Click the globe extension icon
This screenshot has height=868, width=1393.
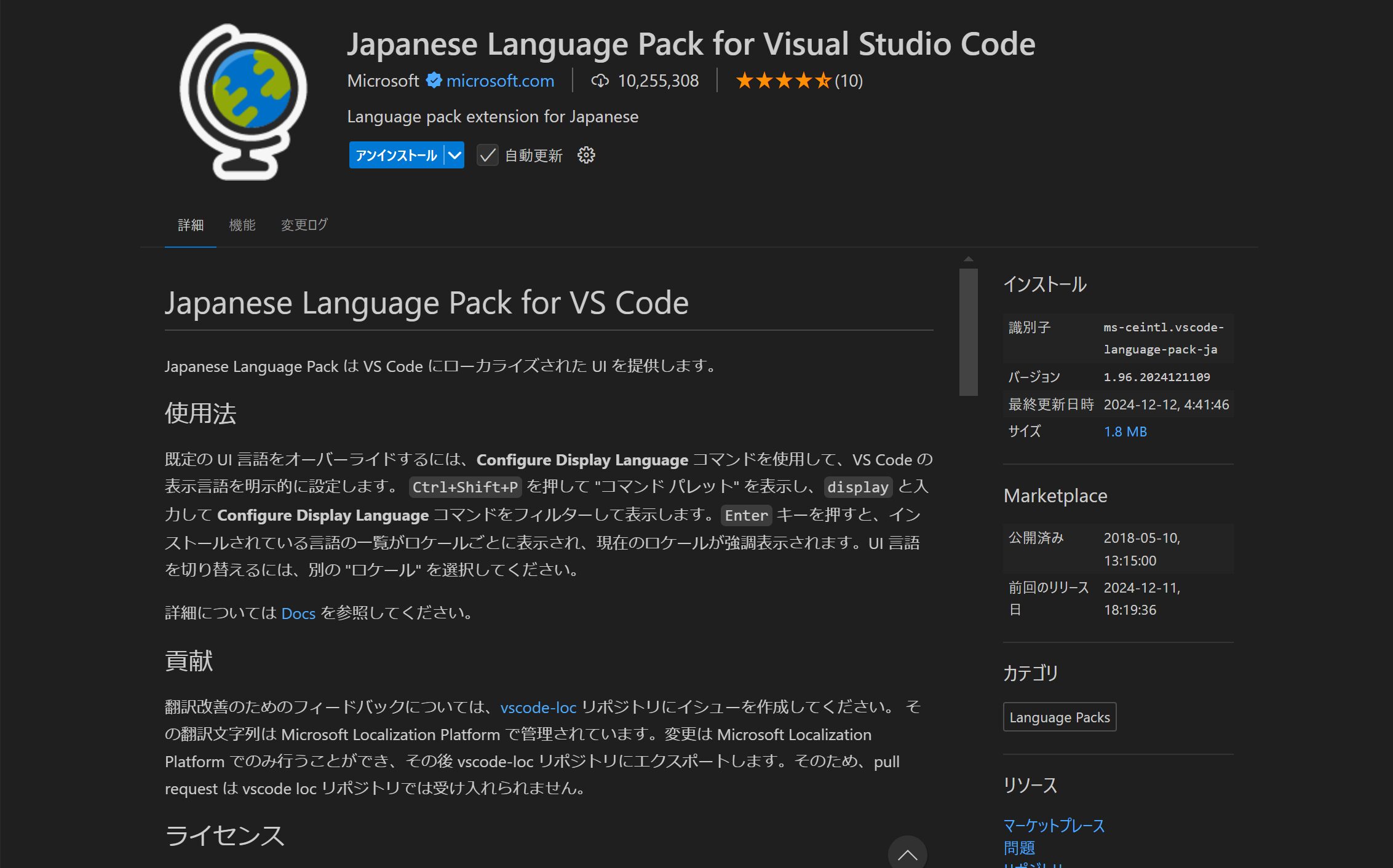(x=244, y=102)
